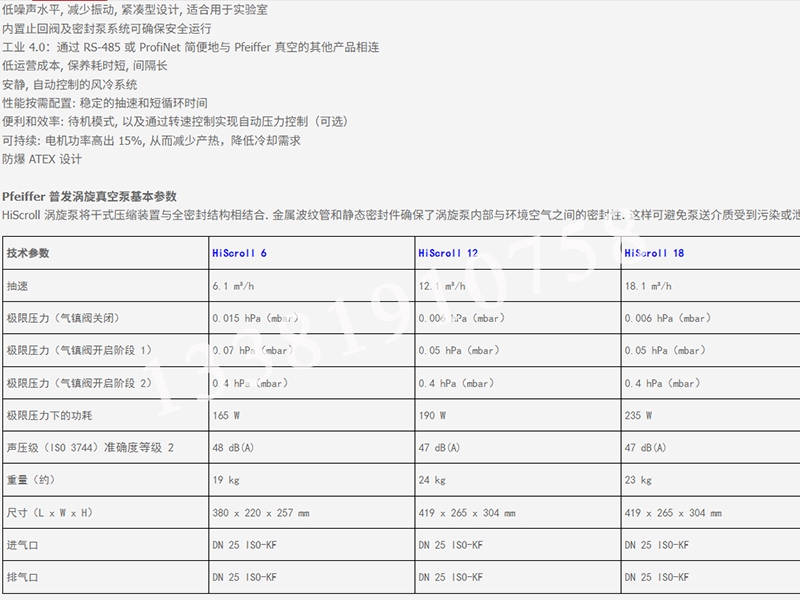Select the 48 dB(A) value

click(233, 447)
